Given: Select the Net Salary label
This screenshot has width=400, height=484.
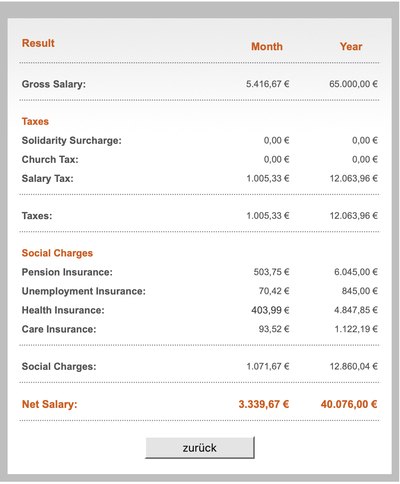Looking at the screenshot, I should [50, 404].
